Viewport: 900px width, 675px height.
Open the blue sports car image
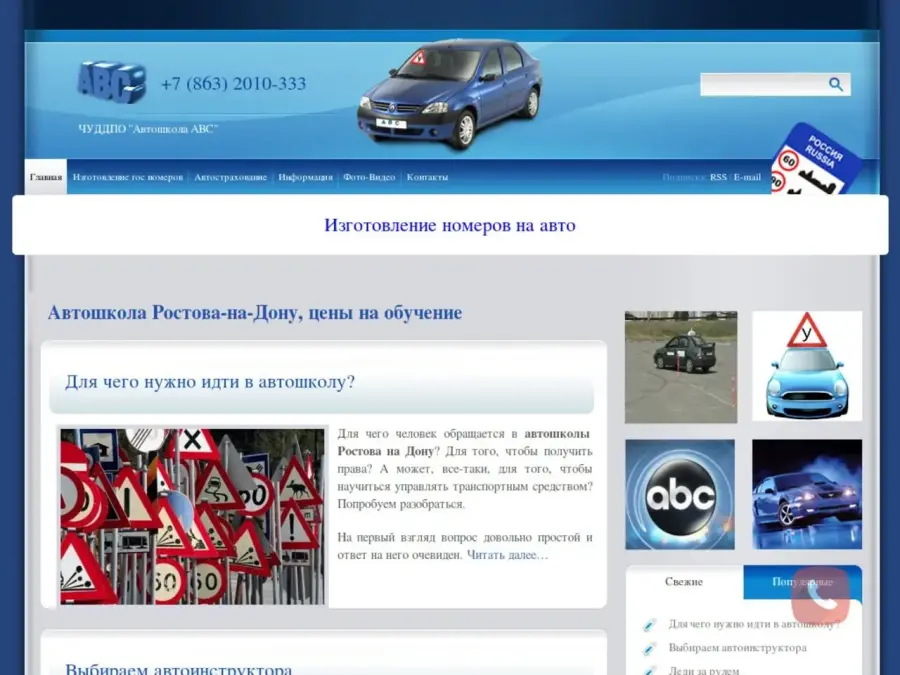click(806, 494)
